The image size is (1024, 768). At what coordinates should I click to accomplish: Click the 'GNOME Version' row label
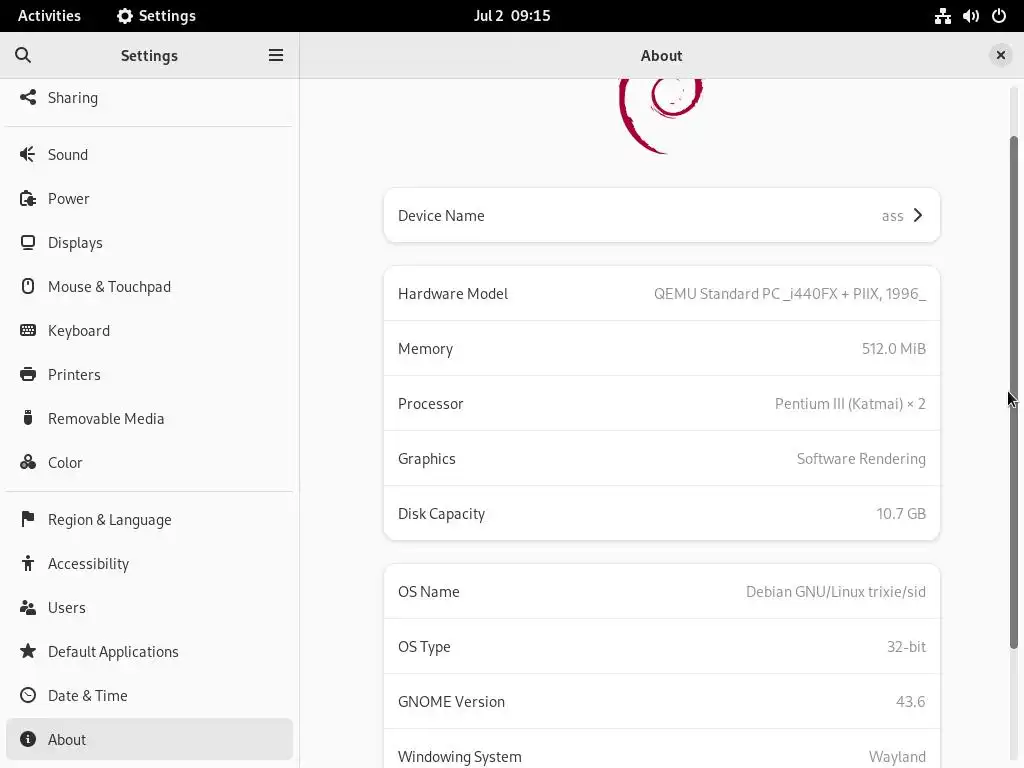[x=451, y=701]
